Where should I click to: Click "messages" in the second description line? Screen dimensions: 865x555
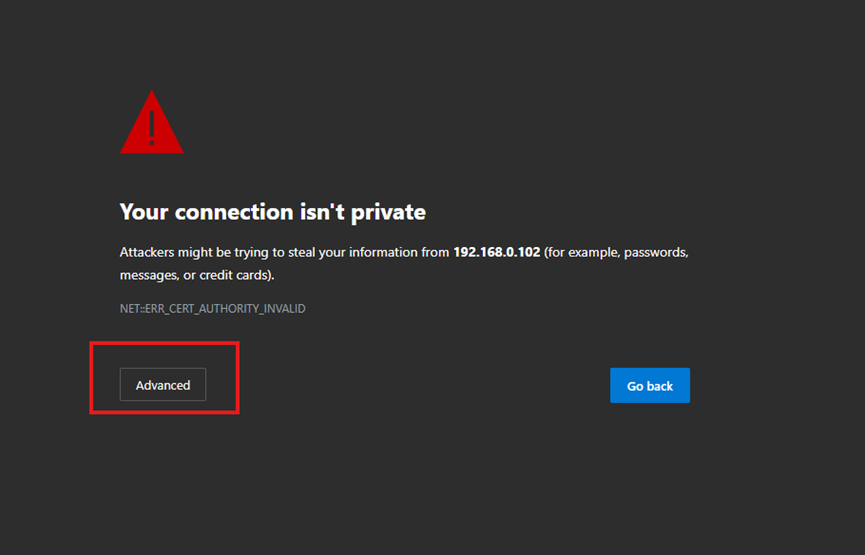coord(148,275)
